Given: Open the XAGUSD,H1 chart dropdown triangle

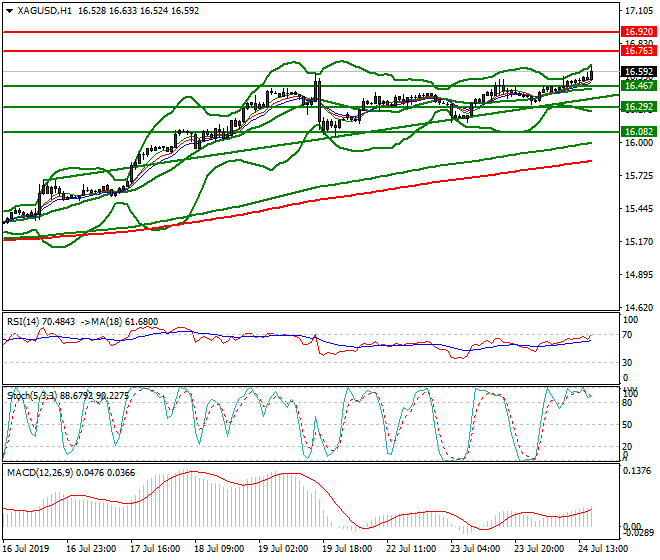Looking at the screenshot, I should click(10, 11).
